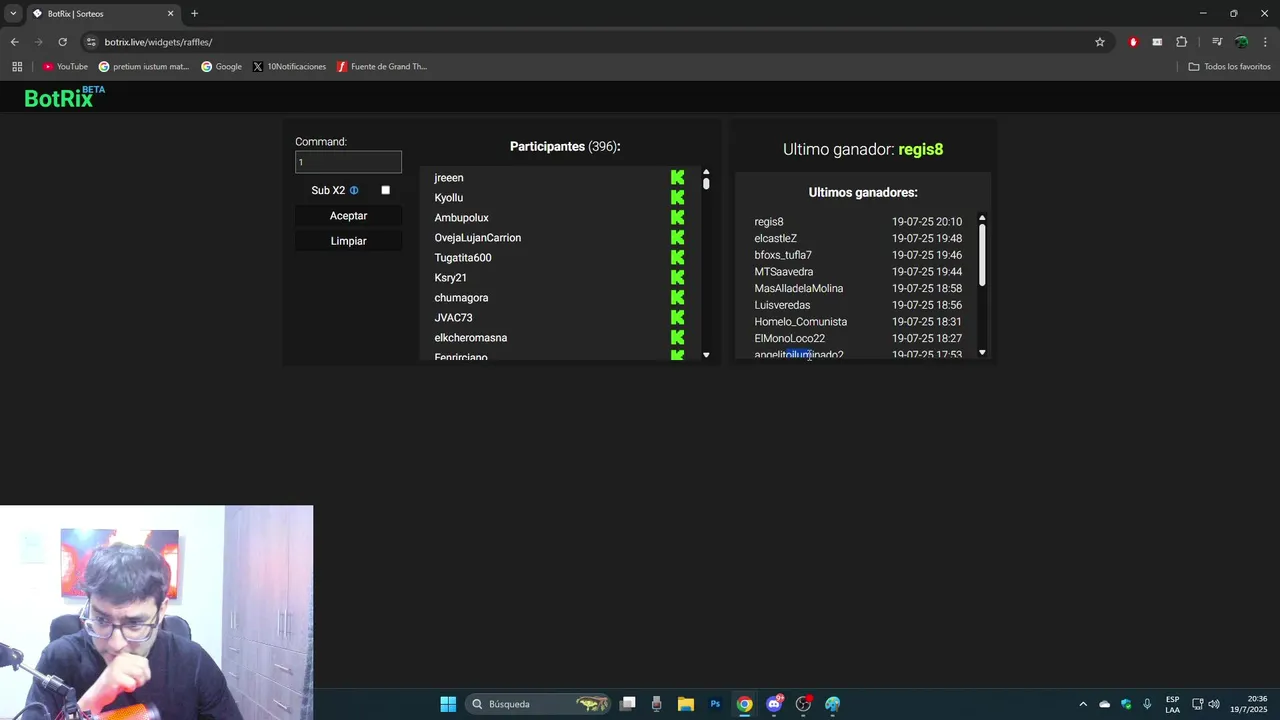Open the pretium iustum bookmark
Viewport: 1280px width, 720px height.
pyautogui.click(x=144, y=67)
